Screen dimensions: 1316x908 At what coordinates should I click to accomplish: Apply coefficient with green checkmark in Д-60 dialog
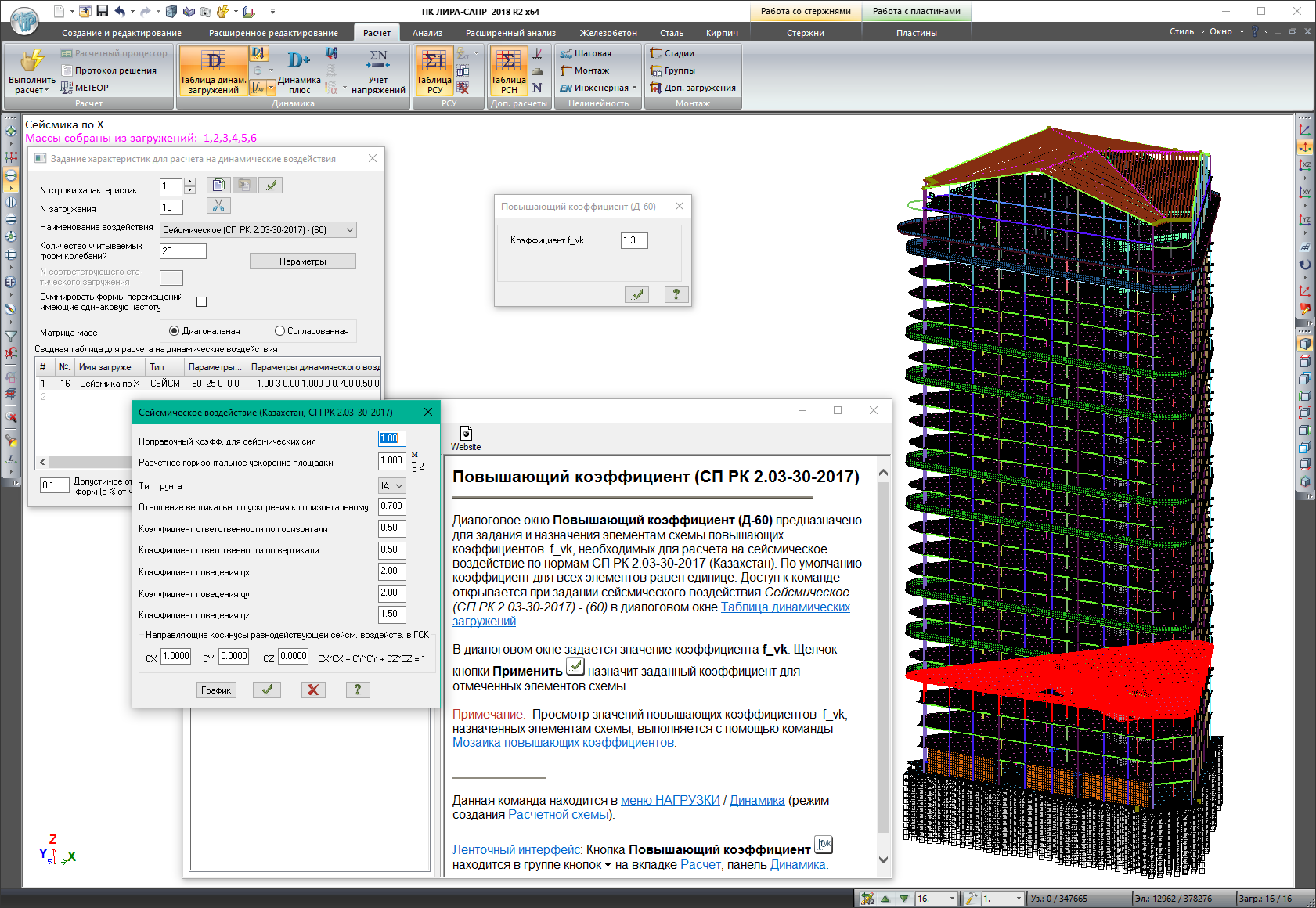tap(636, 294)
